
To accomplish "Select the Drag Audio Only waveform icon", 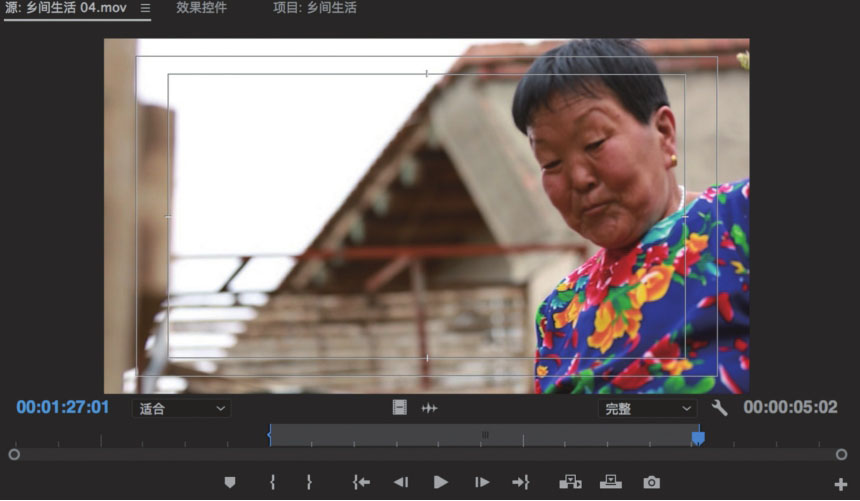I will (429, 408).
